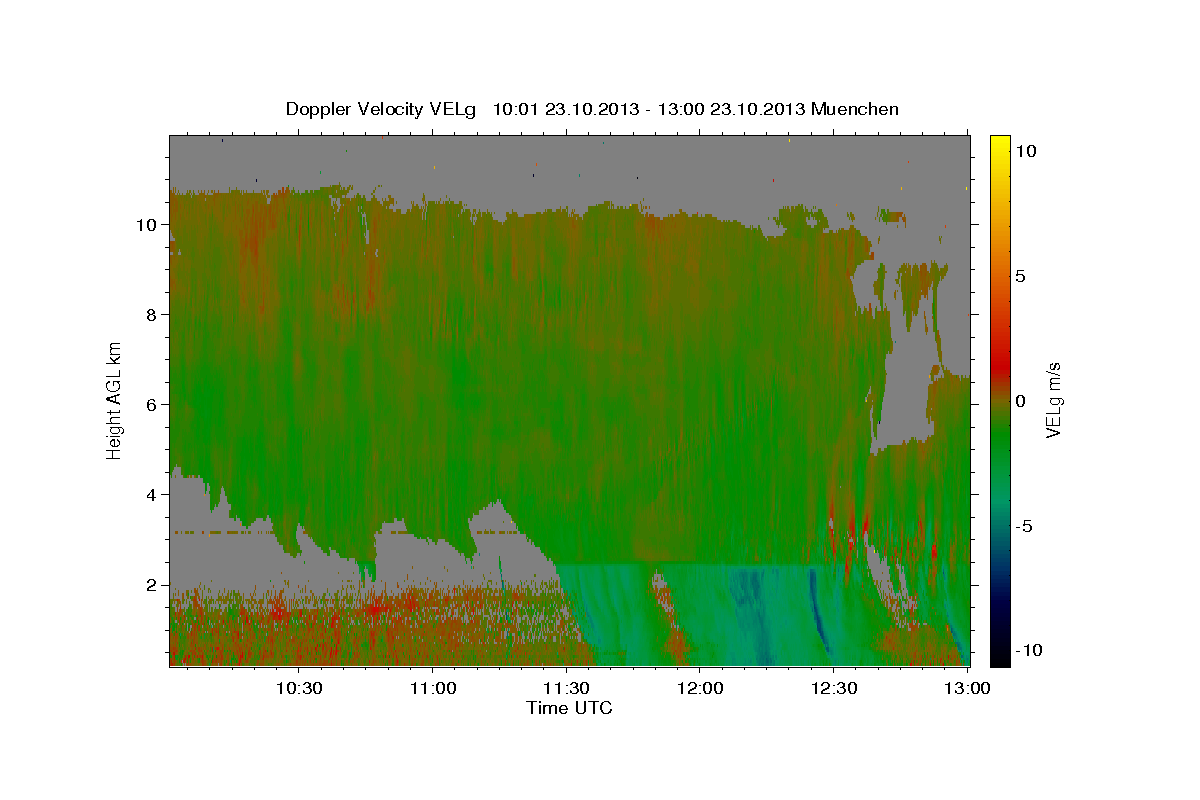This screenshot has height=800, width=1200.
Task: Click the '12:00' time tick label
Action: (x=700, y=688)
